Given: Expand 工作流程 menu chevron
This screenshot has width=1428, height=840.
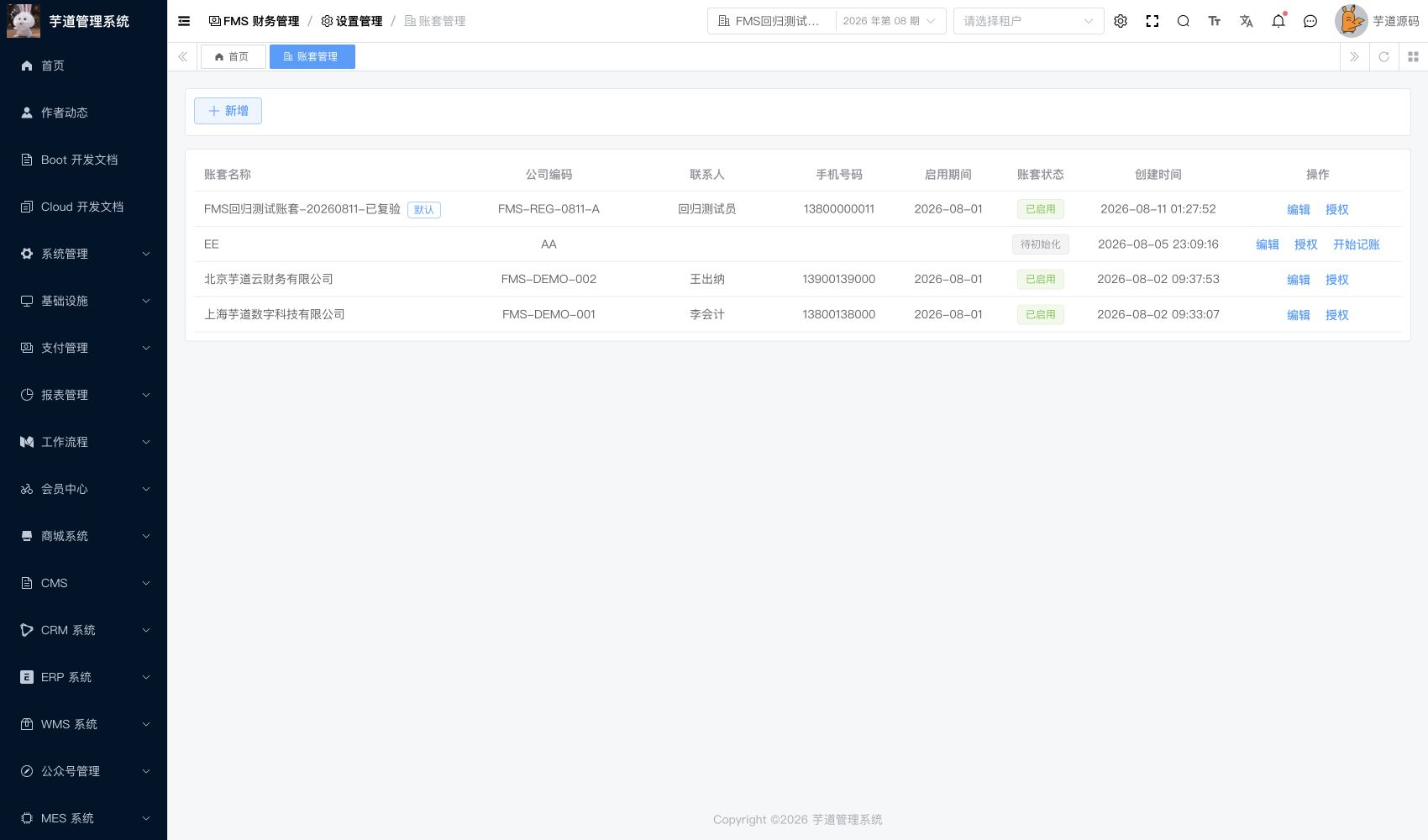Looking at the screenshot, I should 146,442.
